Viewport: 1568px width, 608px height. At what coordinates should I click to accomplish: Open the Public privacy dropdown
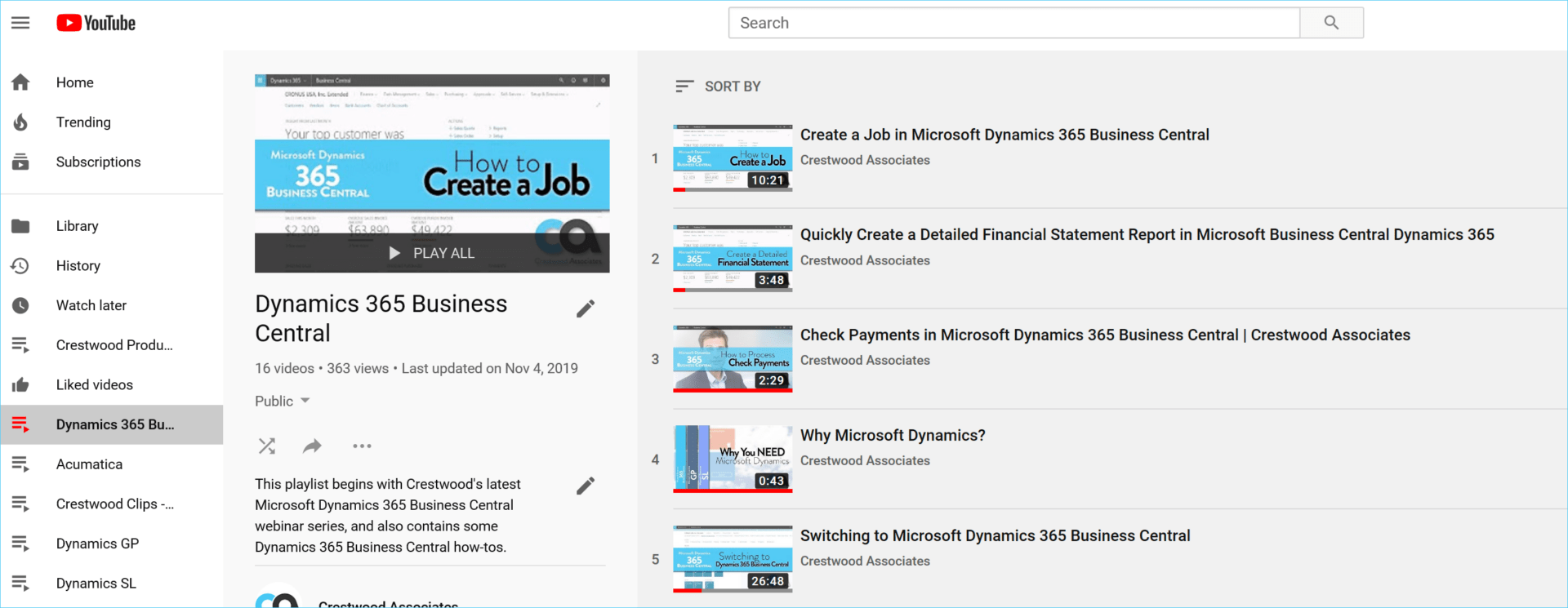click(283, 401)
